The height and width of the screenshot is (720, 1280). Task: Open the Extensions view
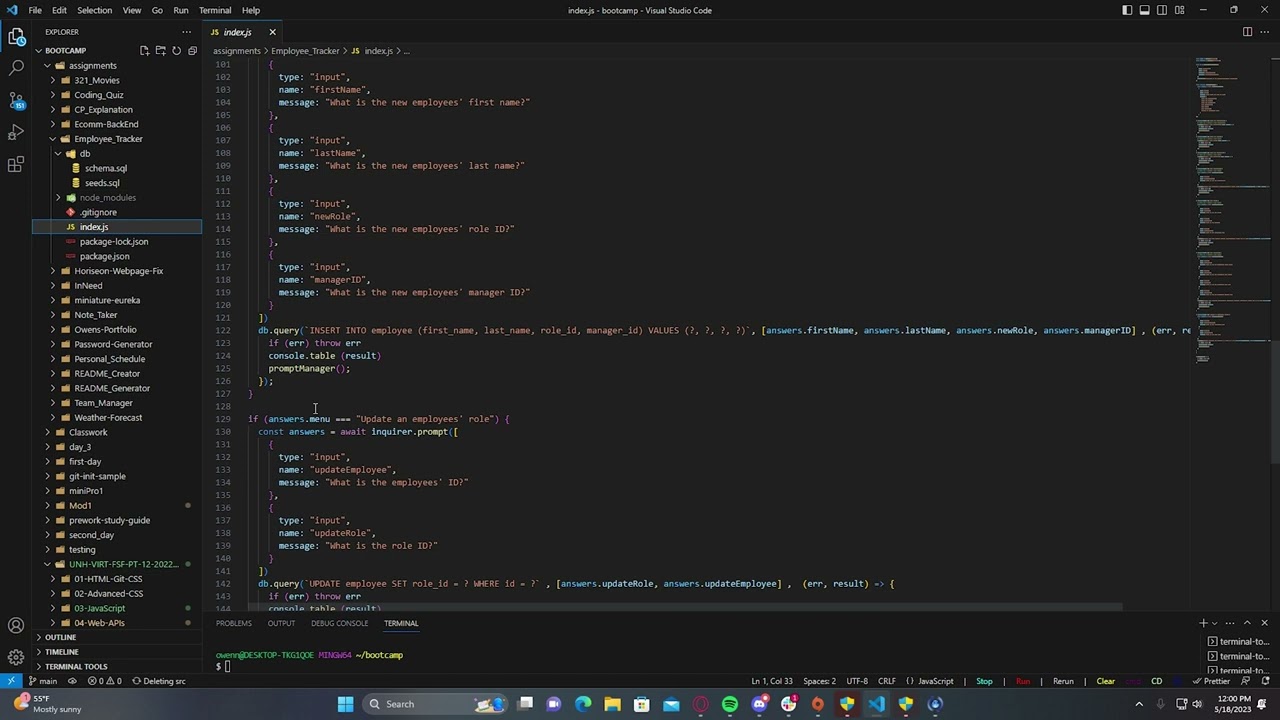(x=16, y=164)
